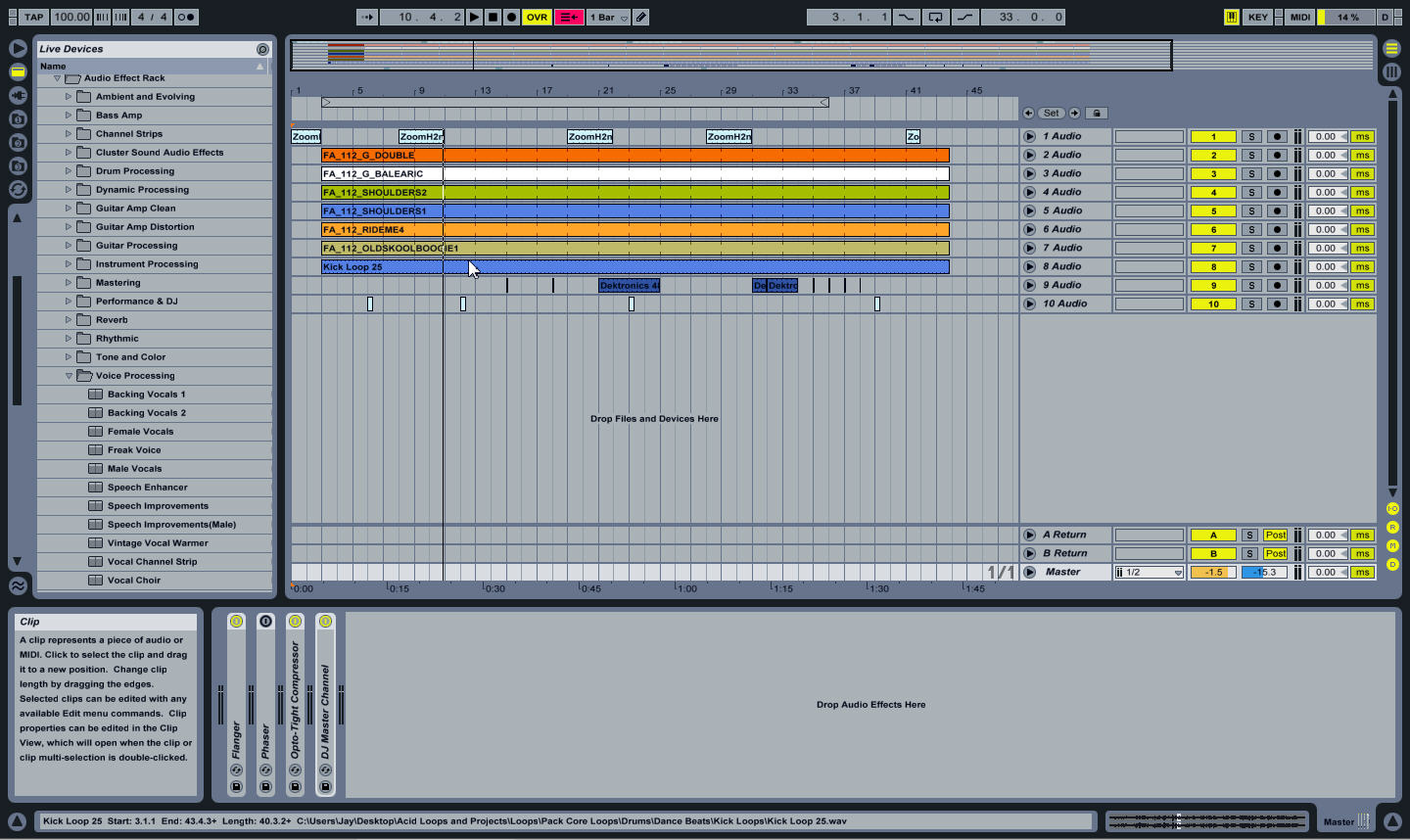Image resolution: width=1410 pixels, height=840 pixels.
Task: Click the global Record button
Action: pos(511,17)
